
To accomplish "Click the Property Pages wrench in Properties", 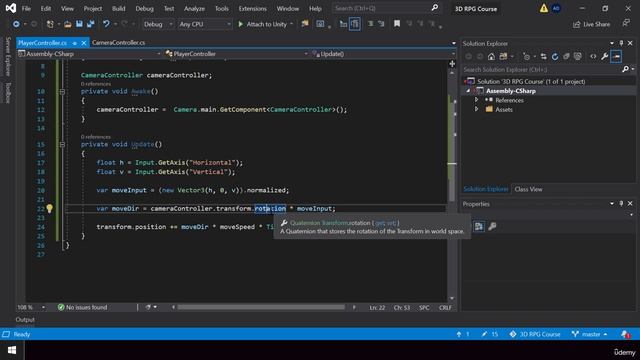I will [x=493, y=226].
